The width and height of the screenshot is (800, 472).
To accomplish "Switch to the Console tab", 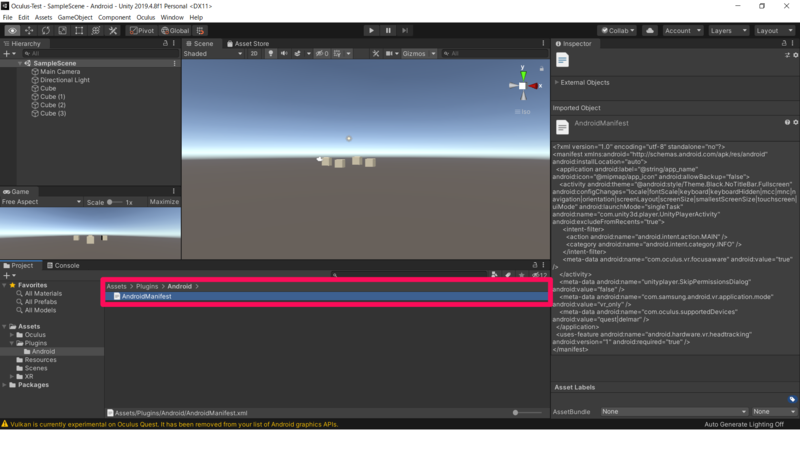I will 63,265.
